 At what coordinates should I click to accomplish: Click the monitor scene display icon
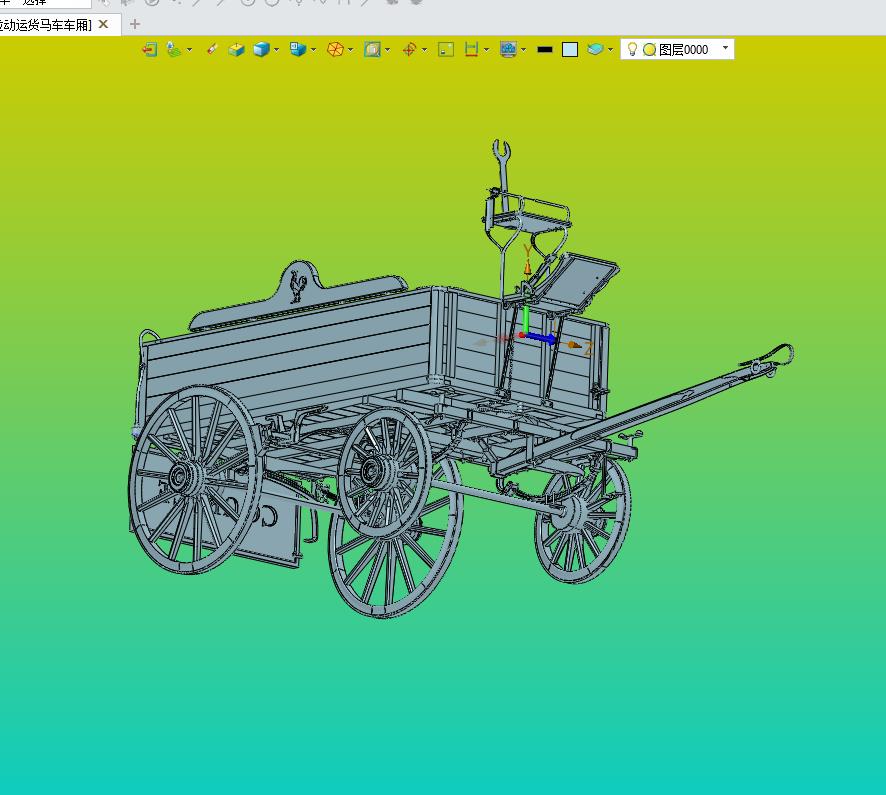click(509, 50)
